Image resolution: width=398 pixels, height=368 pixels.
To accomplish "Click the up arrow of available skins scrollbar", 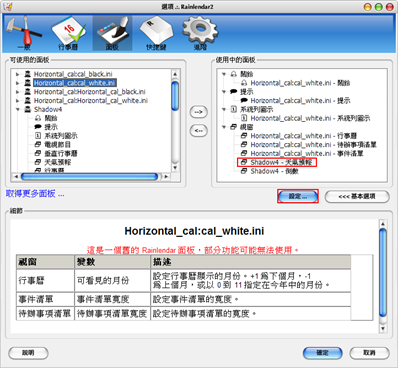I will (x=175, y=74).
